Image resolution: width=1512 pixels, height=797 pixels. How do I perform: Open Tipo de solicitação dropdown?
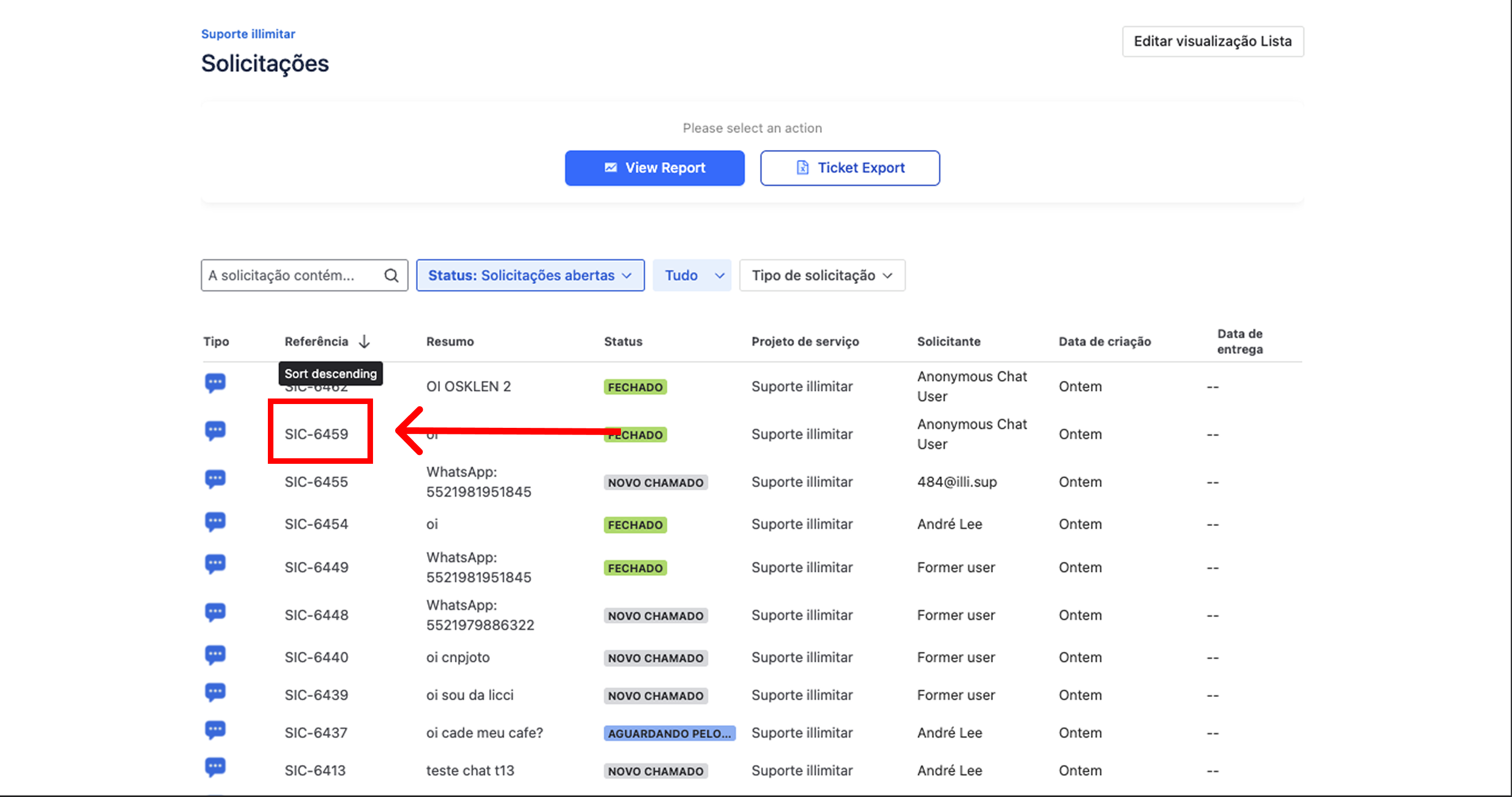pyautogui.click(x=821, y=275)
